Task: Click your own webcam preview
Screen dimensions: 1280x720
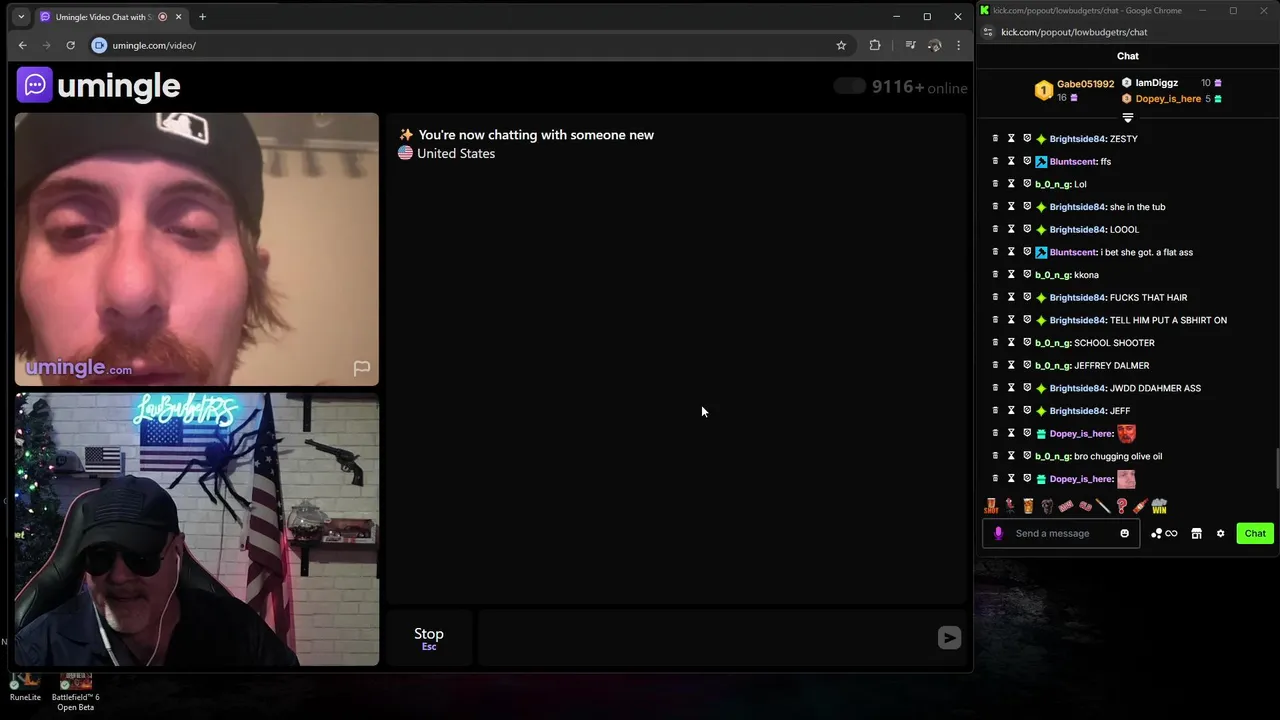Action: tap(197, 529)
